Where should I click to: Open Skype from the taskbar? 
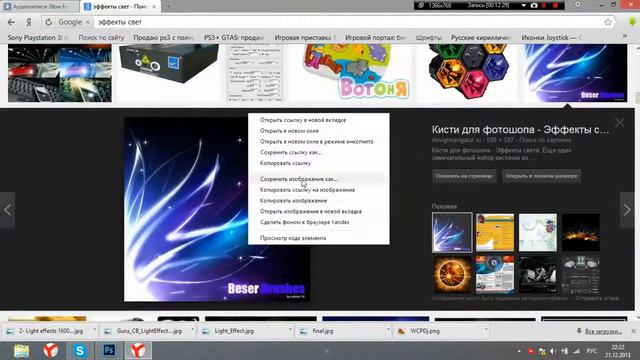(x=80, y=351)
